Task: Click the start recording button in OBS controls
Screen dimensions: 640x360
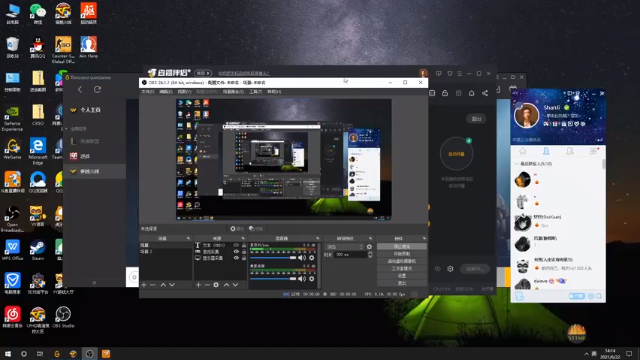Action: point(402,254)
